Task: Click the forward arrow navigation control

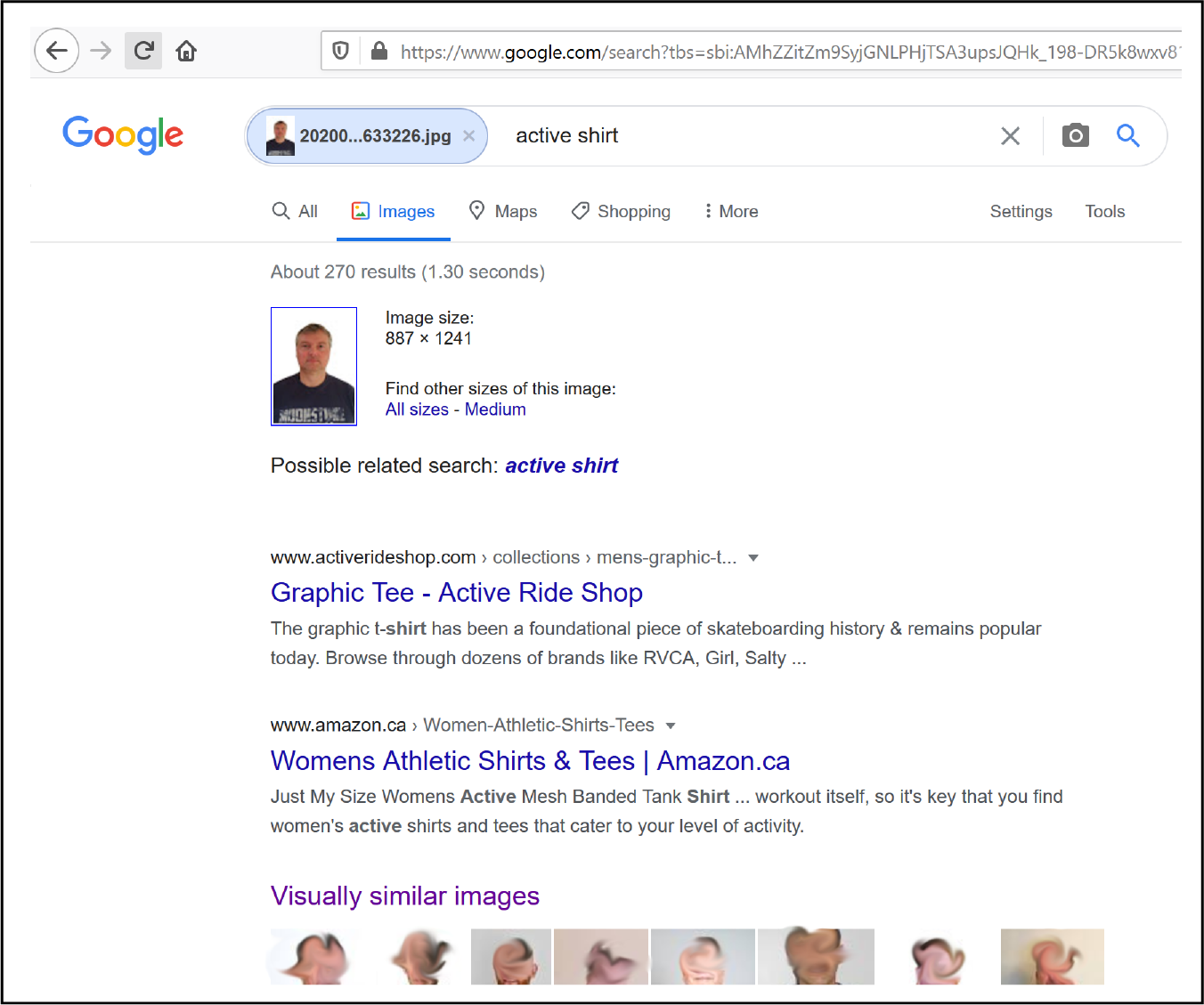Action: [x=100, y=51]
